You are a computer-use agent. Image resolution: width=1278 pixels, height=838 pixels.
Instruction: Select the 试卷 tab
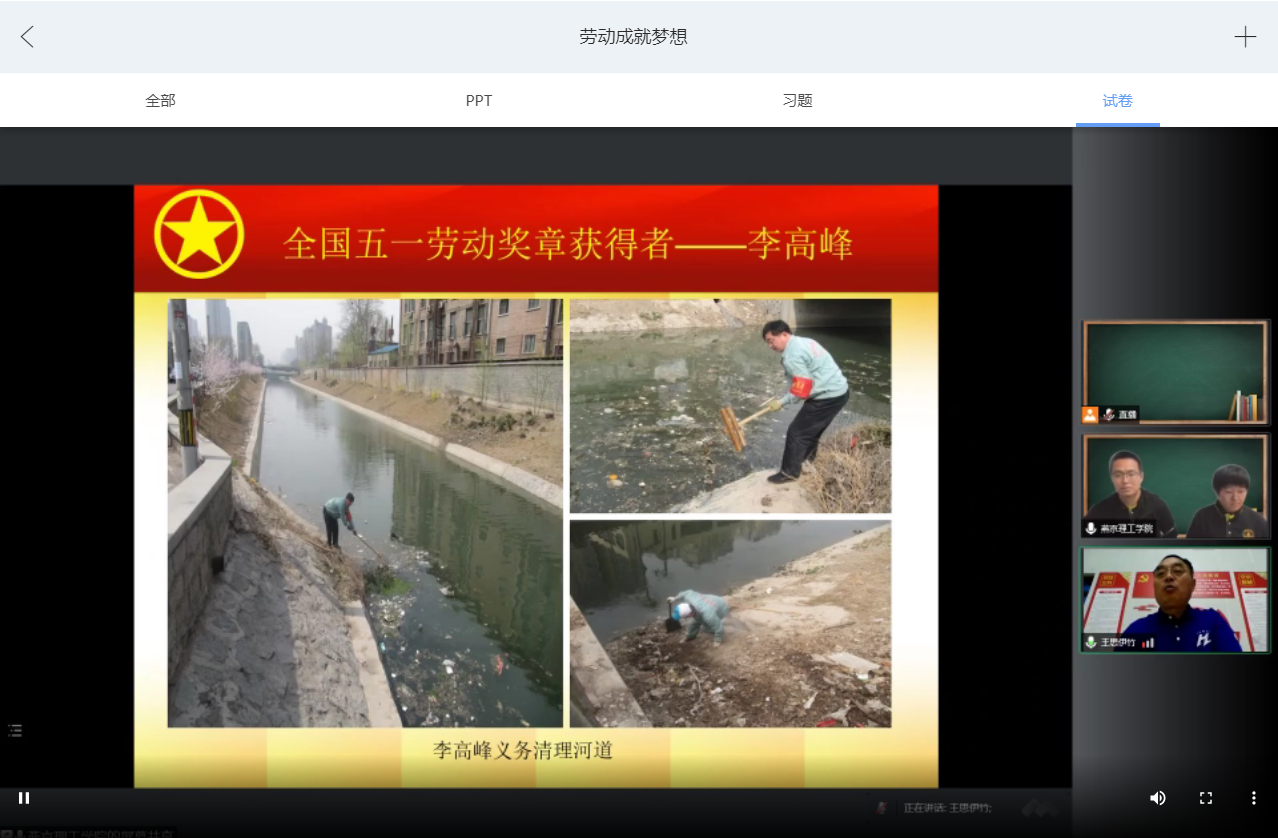[x=1117, y=100]
